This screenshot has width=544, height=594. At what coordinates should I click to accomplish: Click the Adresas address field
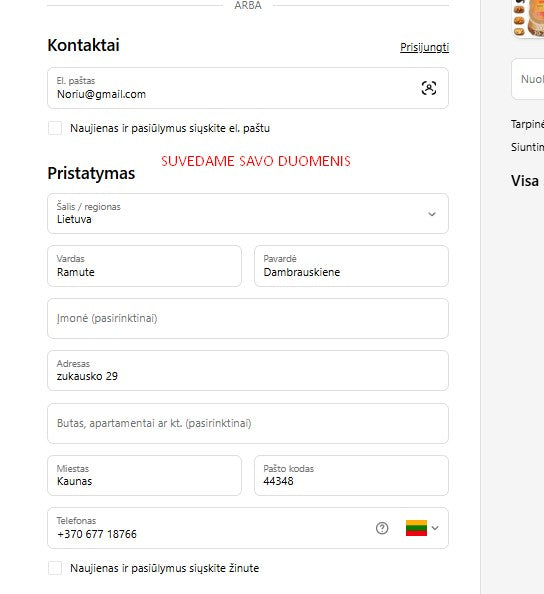point(248,370)
